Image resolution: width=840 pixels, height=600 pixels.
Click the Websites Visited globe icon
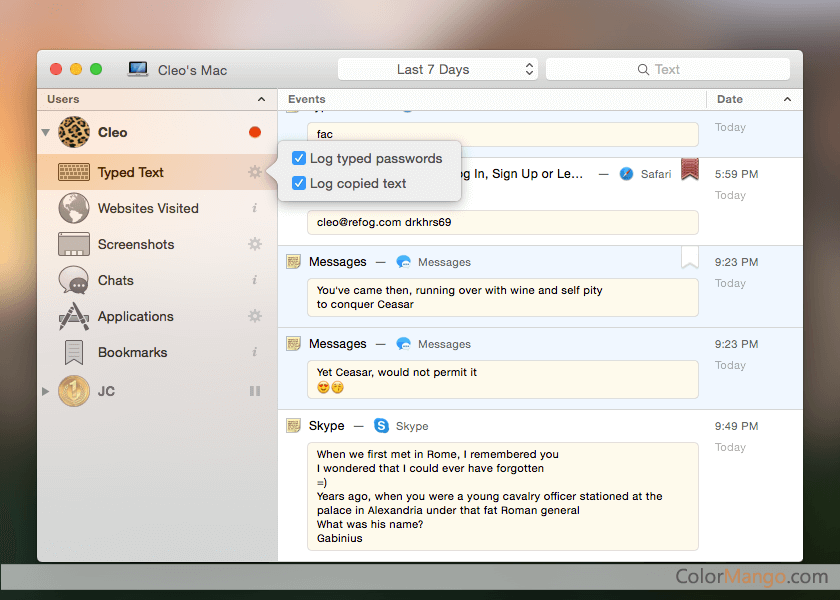coord(74,208)
